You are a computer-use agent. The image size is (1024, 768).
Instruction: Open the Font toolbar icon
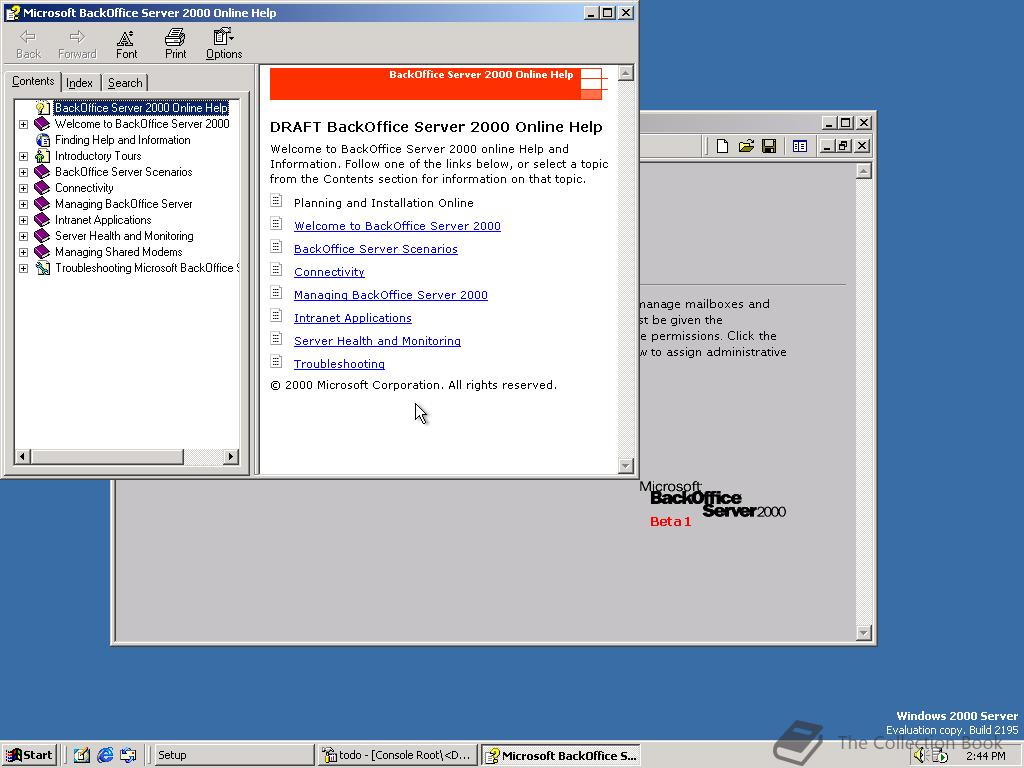[126, 38]
